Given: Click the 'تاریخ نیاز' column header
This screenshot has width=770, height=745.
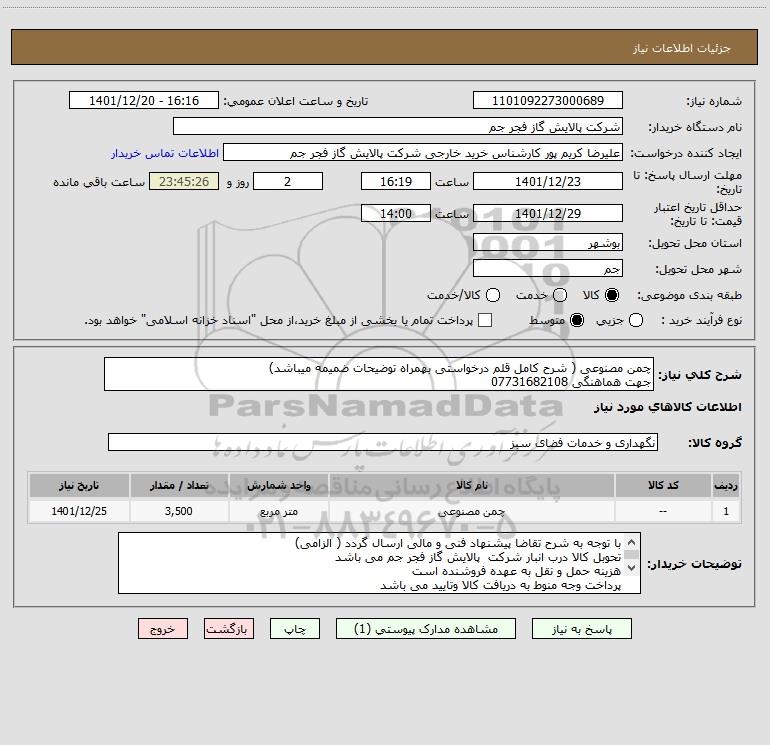Looking at the screenshot, I should point(79,485).
